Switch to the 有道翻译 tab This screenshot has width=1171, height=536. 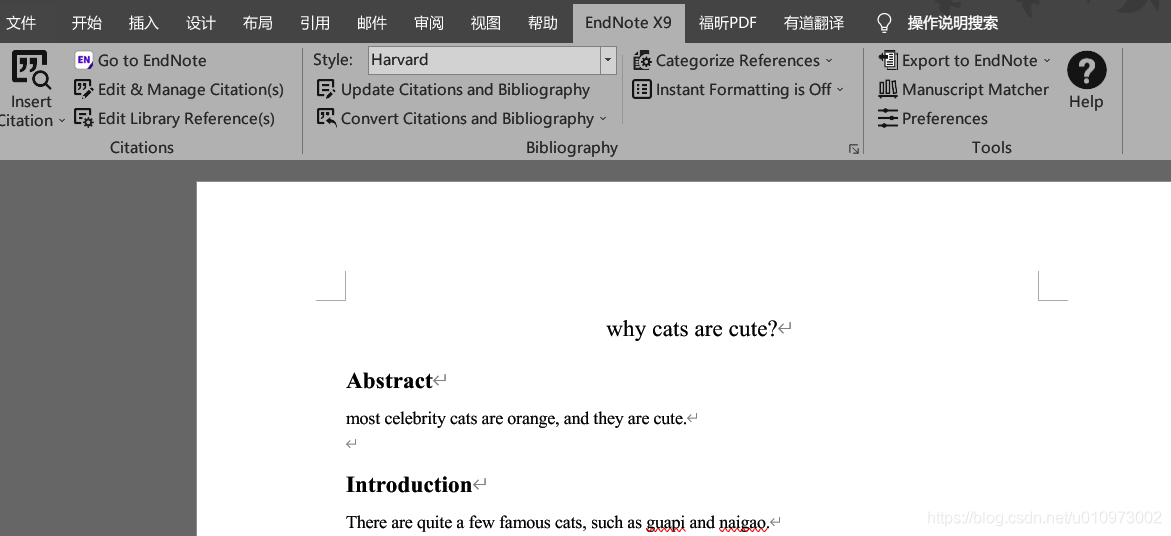(x=814, y=23)
